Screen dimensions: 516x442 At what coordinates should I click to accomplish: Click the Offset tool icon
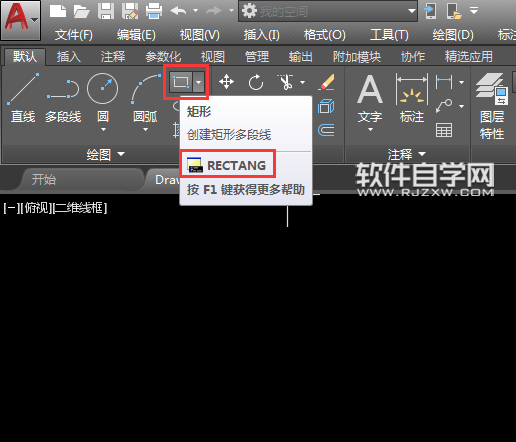click(x=326, y=130)
